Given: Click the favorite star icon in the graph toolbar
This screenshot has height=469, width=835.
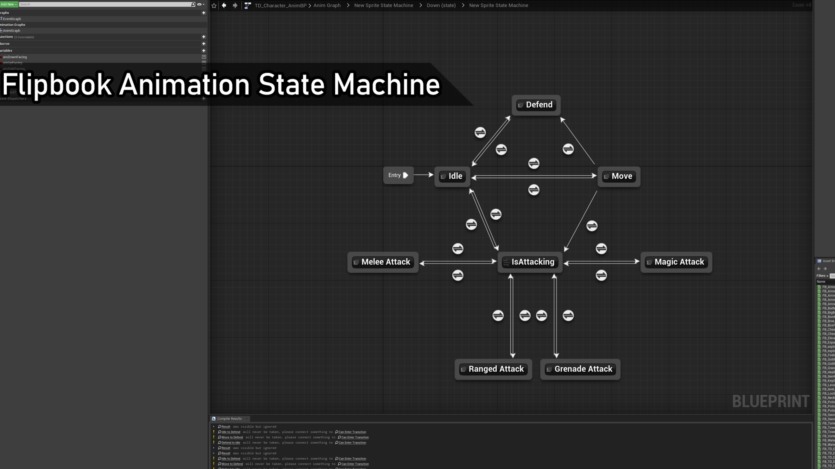Looking at the screenshot, I should (214, 5).
